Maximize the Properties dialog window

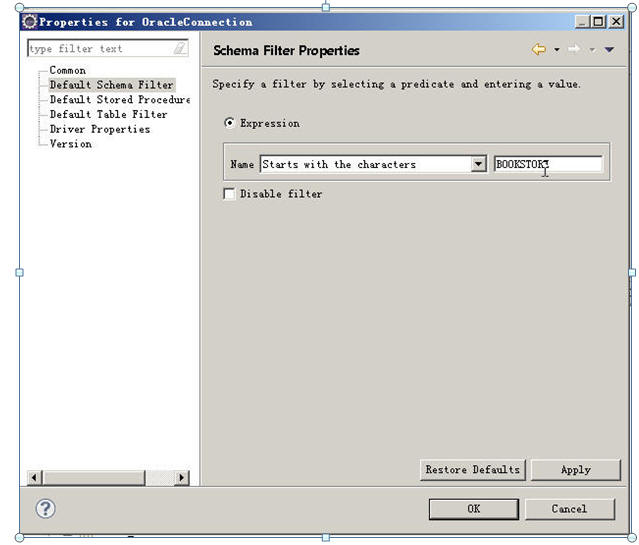(x=598, y=21)
